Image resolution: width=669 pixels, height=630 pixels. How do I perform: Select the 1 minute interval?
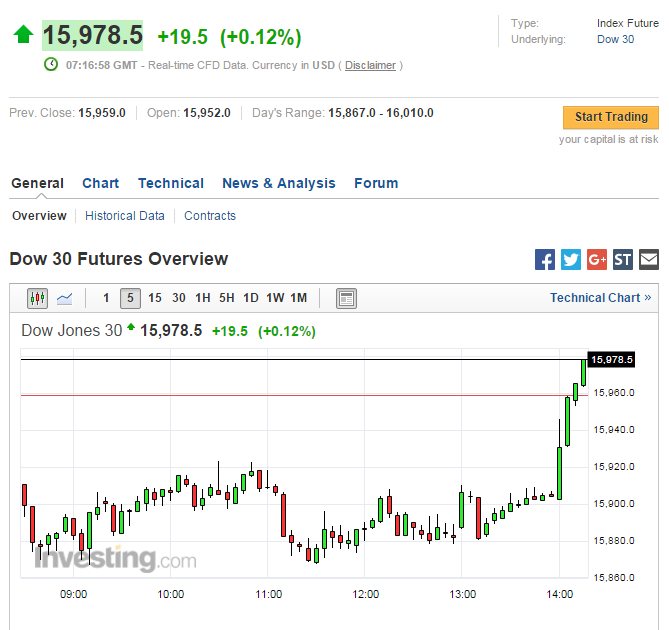tap(106, 298)
